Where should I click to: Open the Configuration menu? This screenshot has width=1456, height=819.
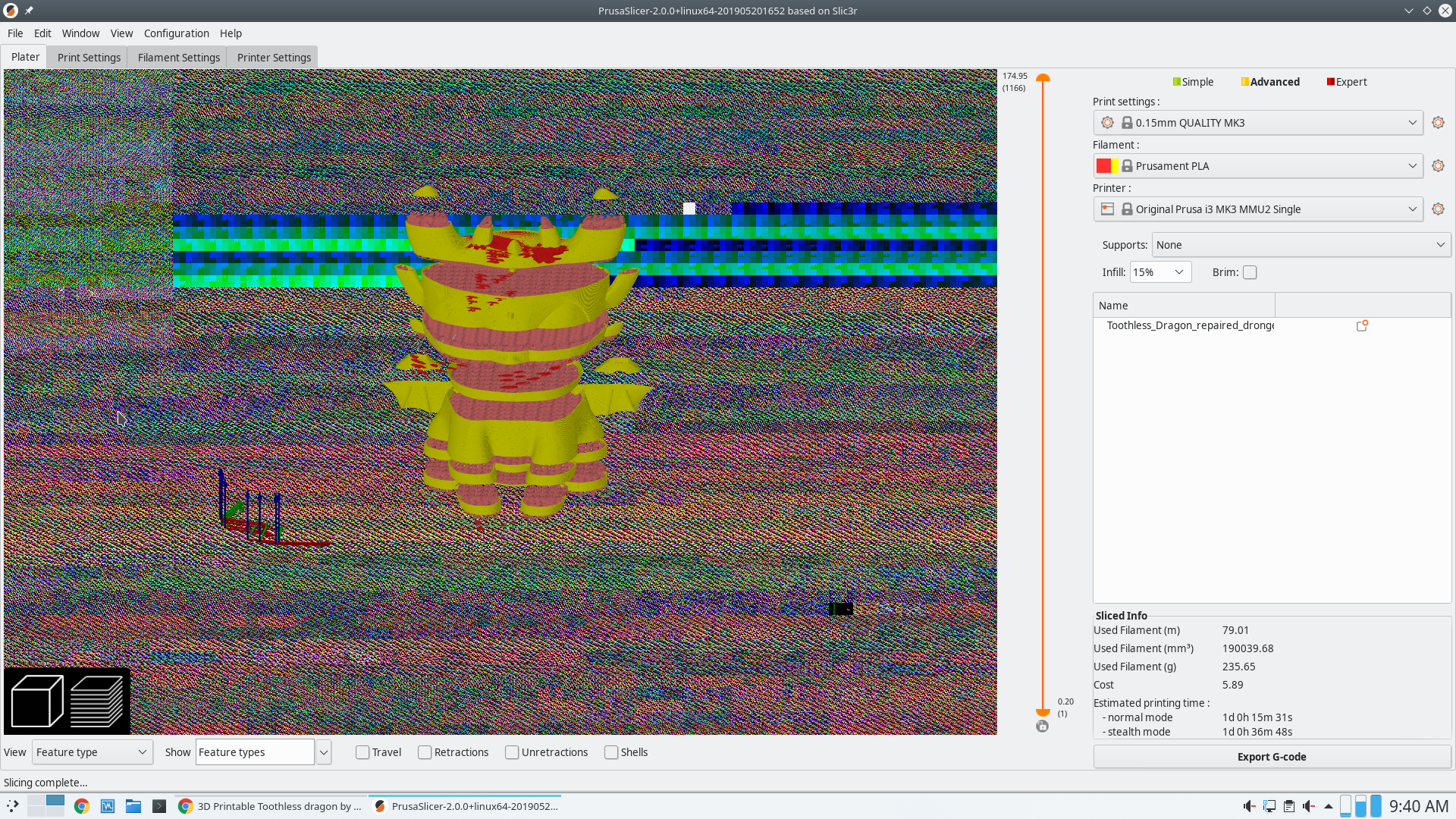(x=176, y=33)
